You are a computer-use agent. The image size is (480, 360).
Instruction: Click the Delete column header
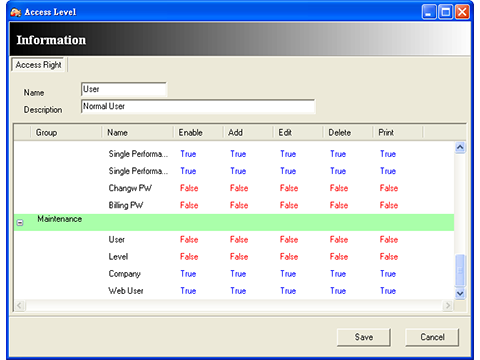tap(348, 132)
